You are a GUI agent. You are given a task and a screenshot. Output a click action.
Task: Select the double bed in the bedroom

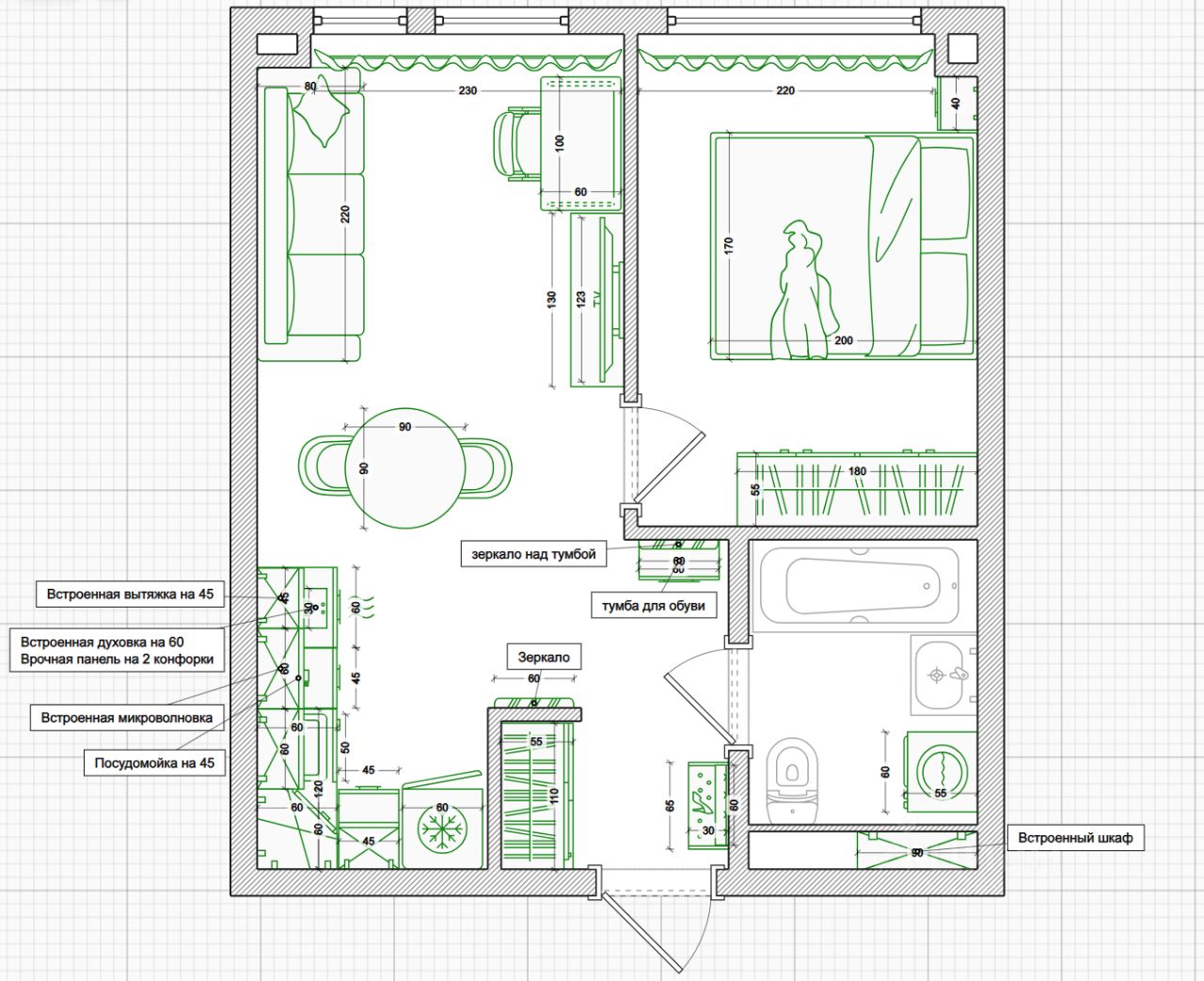[x=842, y=246]
